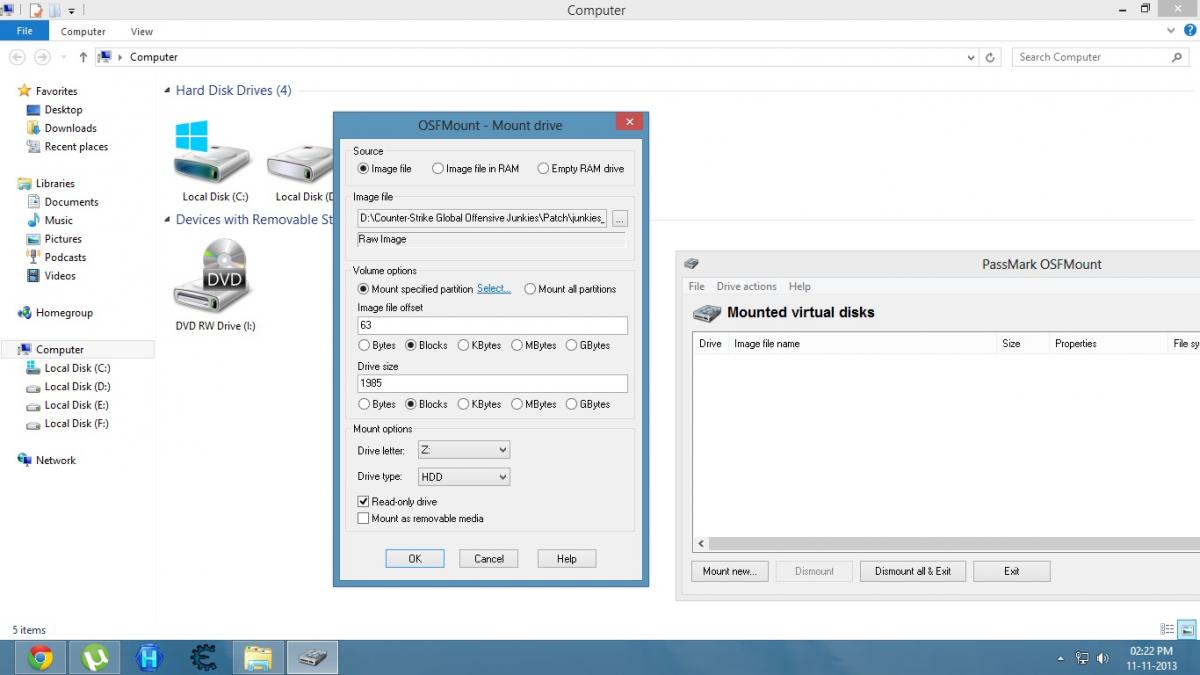Set image file offset unit to Bytes
1200x675 pixels.
363,345
